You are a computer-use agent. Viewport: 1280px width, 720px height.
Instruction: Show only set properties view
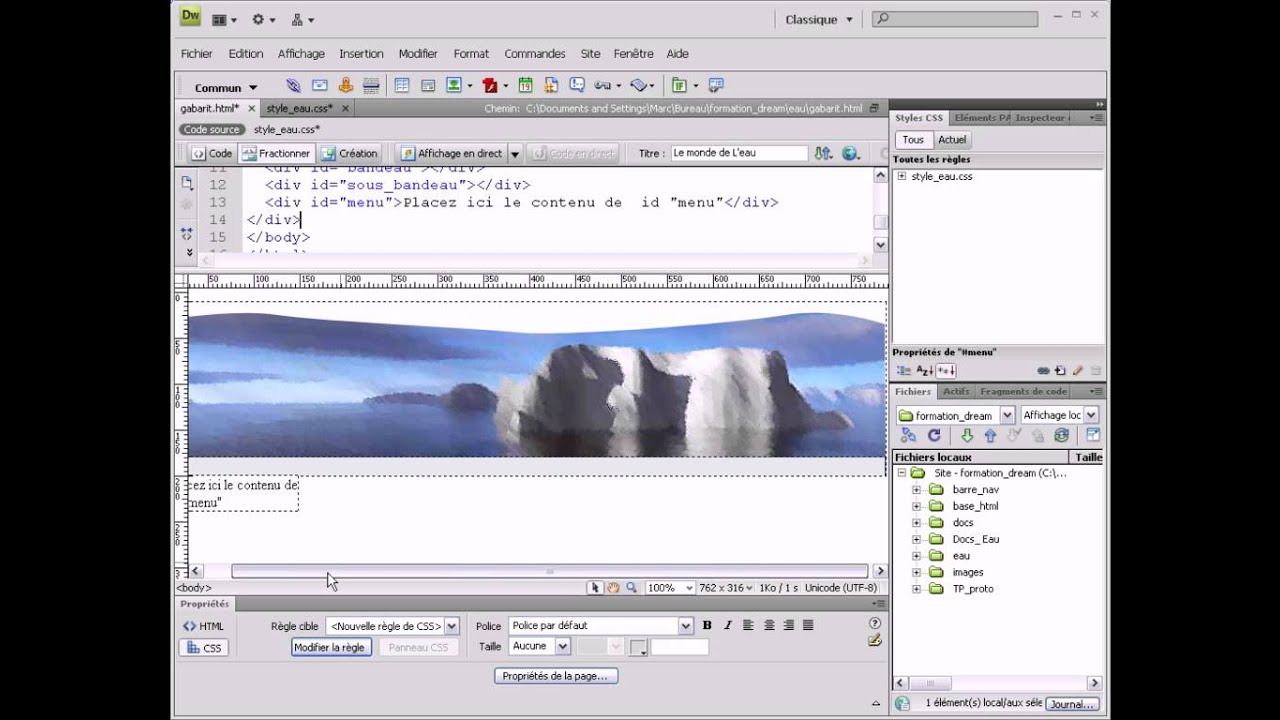pyautogui.click(x=945, y=371)
